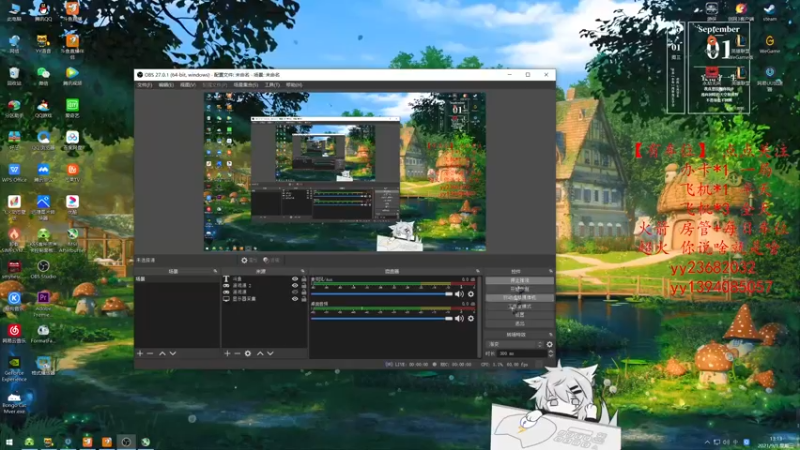Pop out the Controls dock panel
The height and width of the screenshot is (450, 800).
pos(551,271)
